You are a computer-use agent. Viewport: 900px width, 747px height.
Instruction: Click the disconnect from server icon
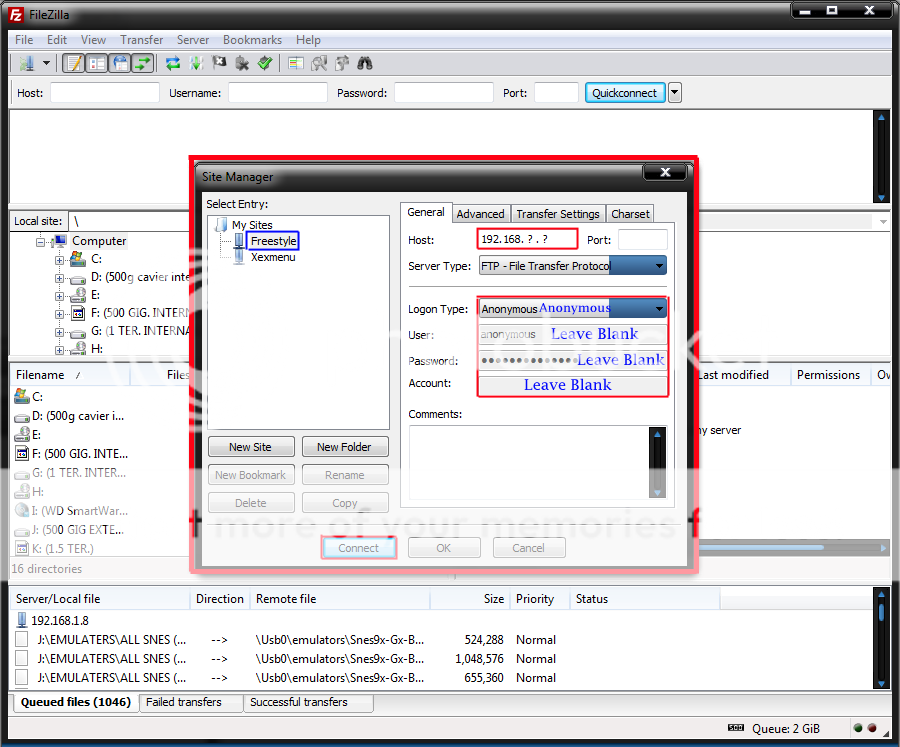242,63
